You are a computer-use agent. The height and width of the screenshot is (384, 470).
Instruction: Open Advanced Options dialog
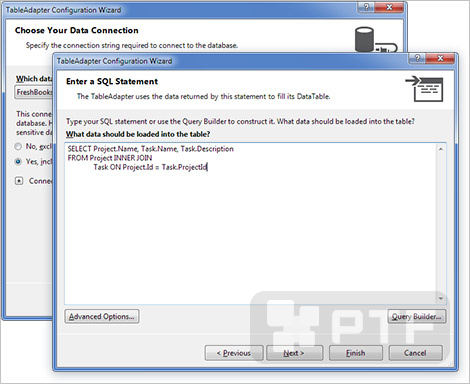[x=102, y=316]
